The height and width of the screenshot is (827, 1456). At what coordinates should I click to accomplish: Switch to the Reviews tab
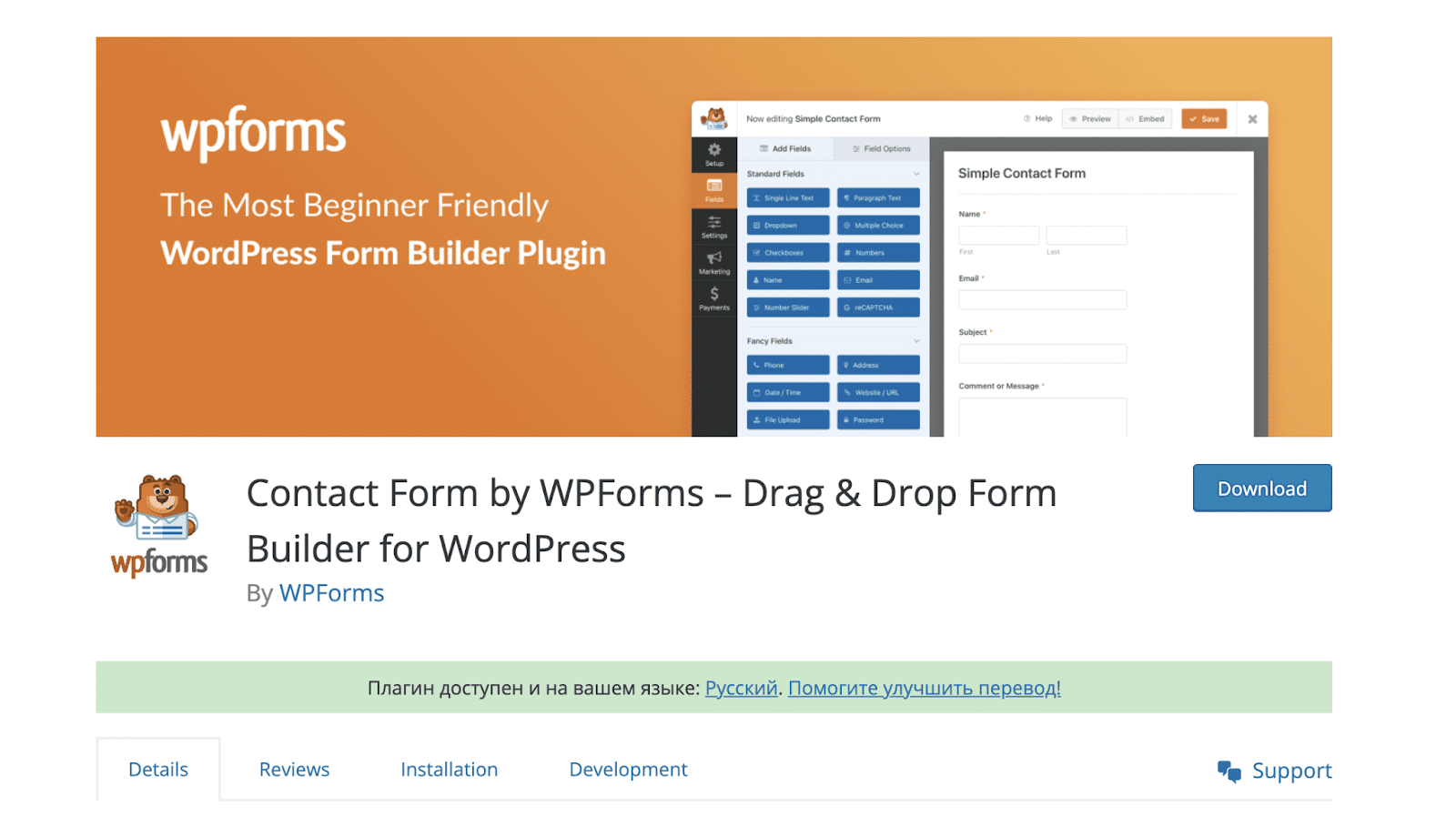pos(295,770)
